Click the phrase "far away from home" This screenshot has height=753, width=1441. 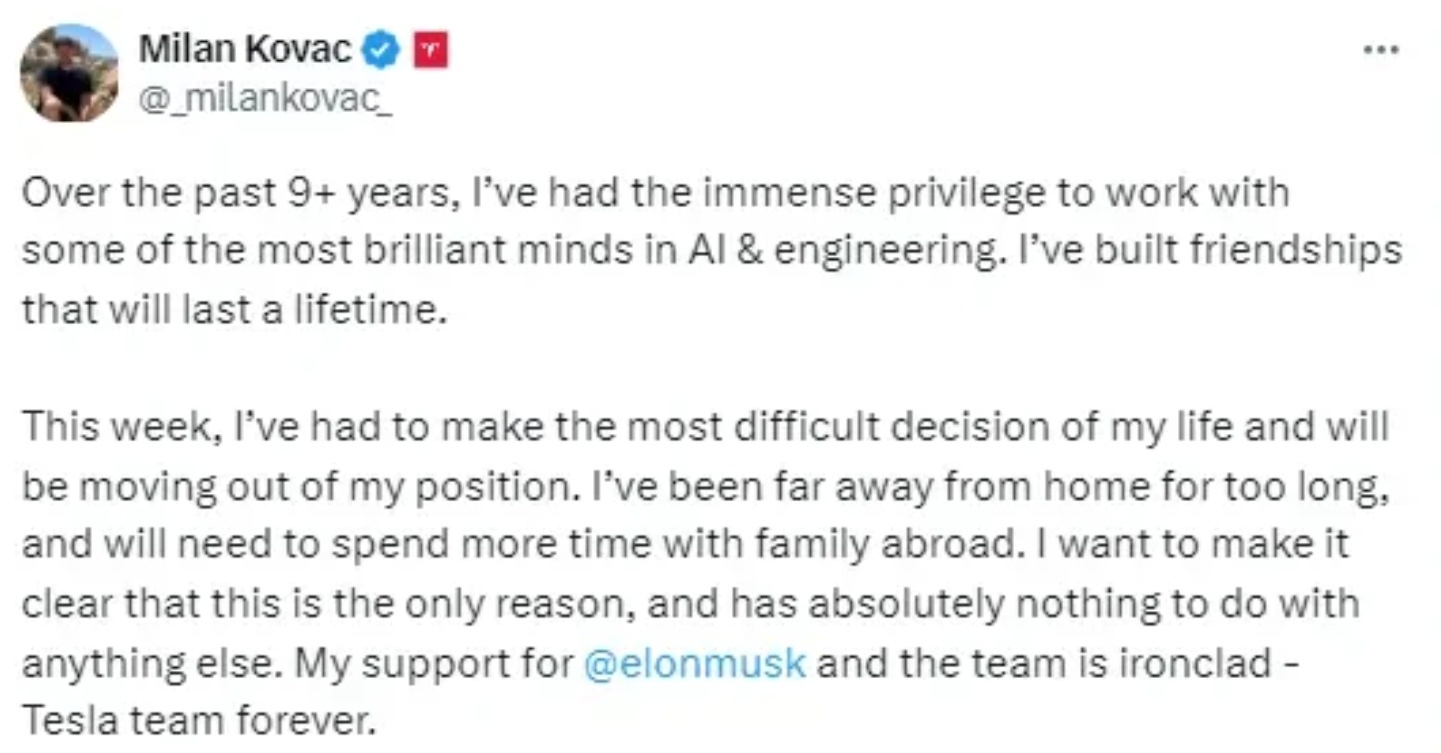[x=919, y=485]
